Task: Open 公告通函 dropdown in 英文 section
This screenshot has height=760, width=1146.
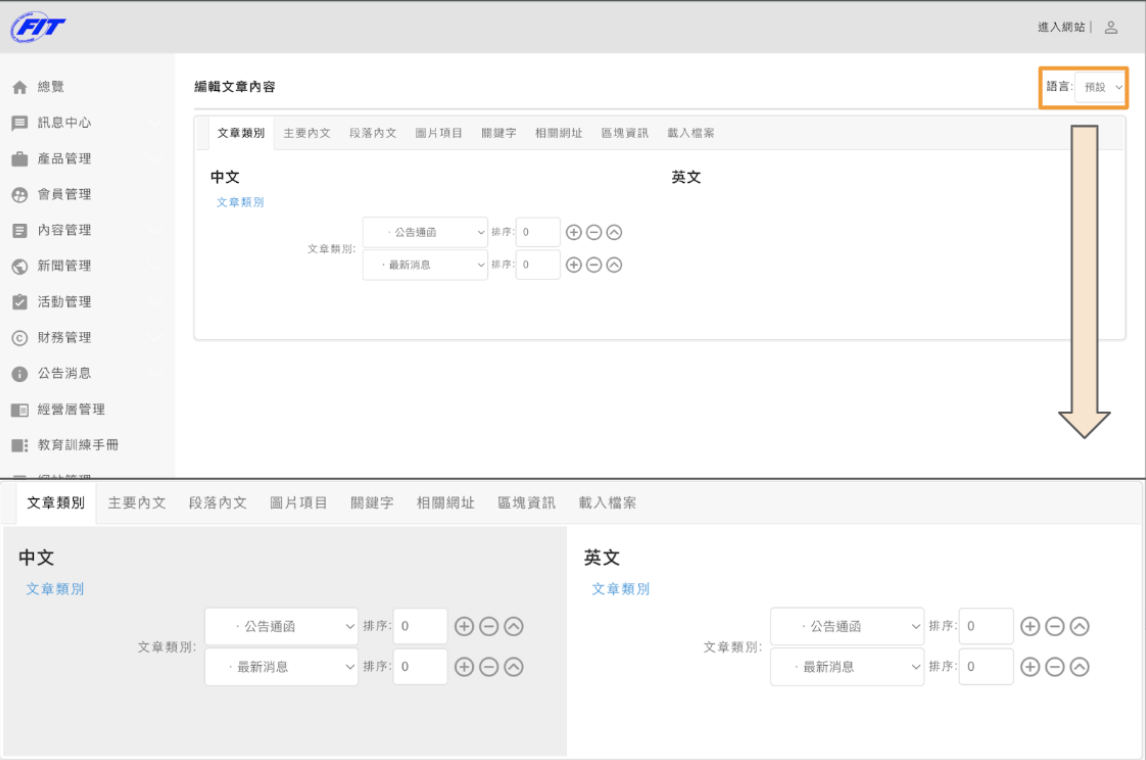Action: pyautogui.click(x=847, y=626)
